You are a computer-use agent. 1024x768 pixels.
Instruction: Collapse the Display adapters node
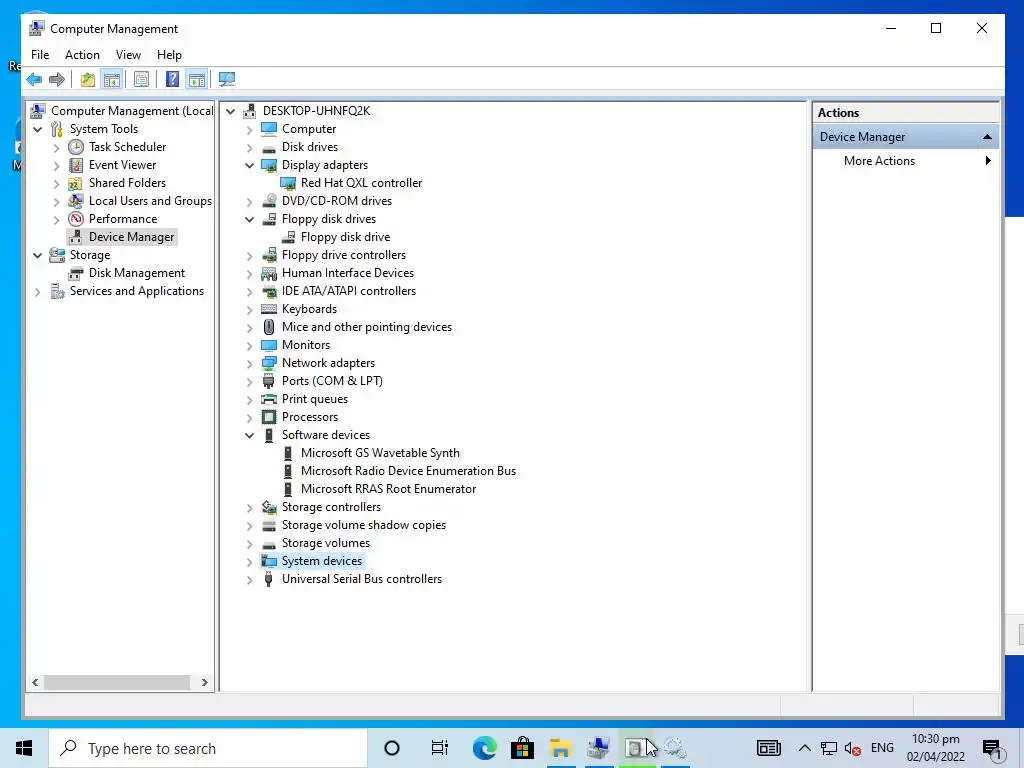pyautogui.click(x=249, y=165)
